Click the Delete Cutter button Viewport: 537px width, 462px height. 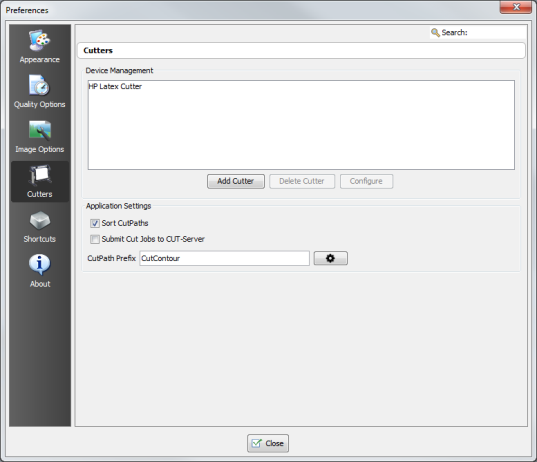point(302,181)
